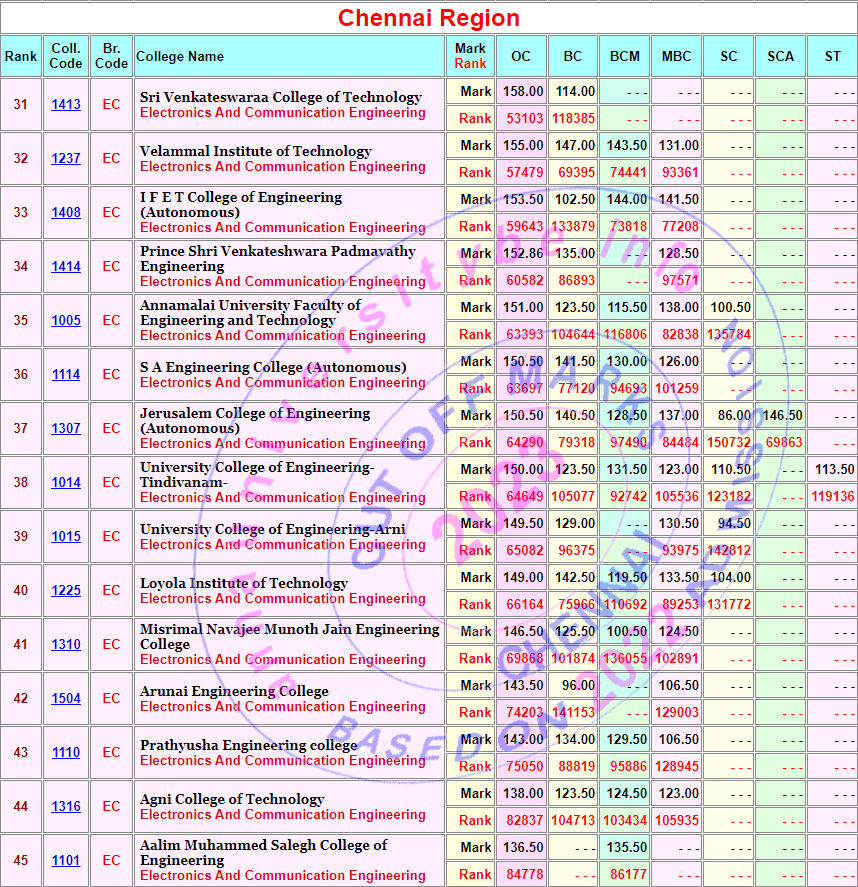
Task: Open college code 1110 link
Action: click(x=66, y=753)
